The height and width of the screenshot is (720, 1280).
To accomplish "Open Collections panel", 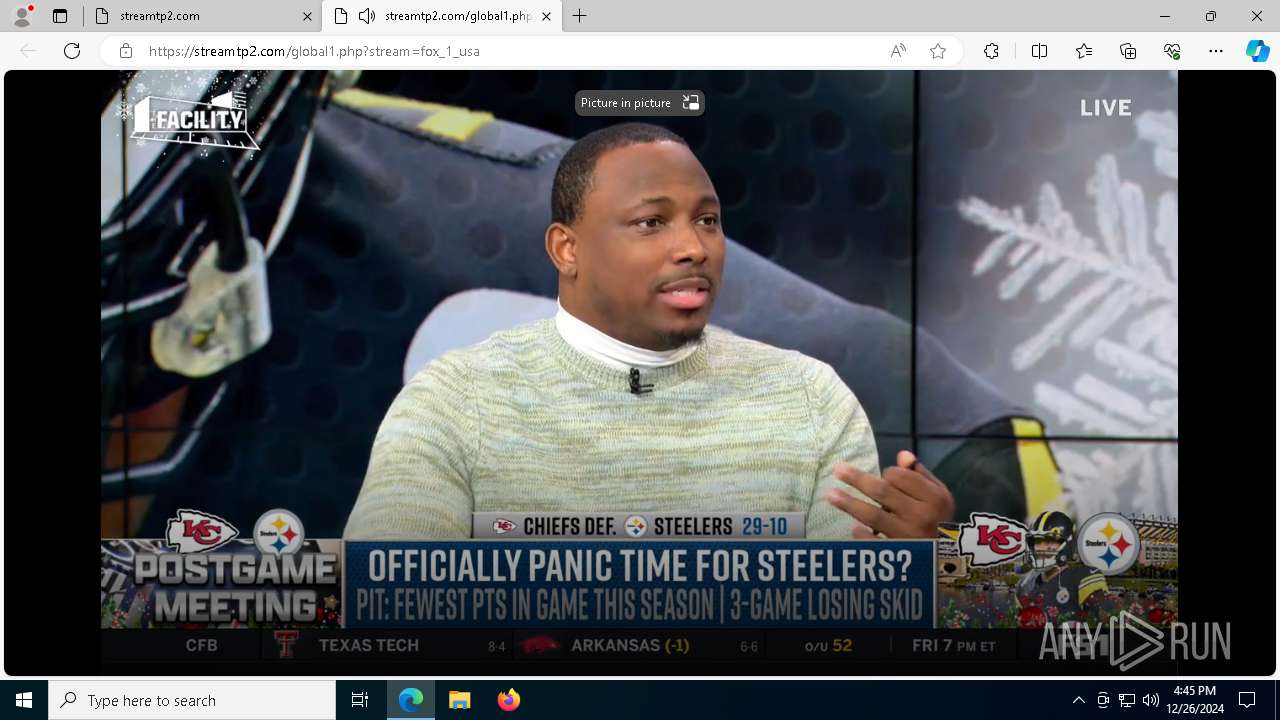I will click(x=1128, y=51).
